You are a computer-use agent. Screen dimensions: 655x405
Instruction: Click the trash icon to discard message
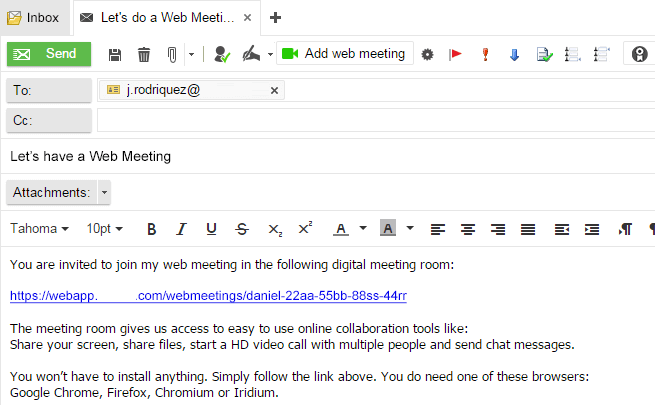pos(144,55)
